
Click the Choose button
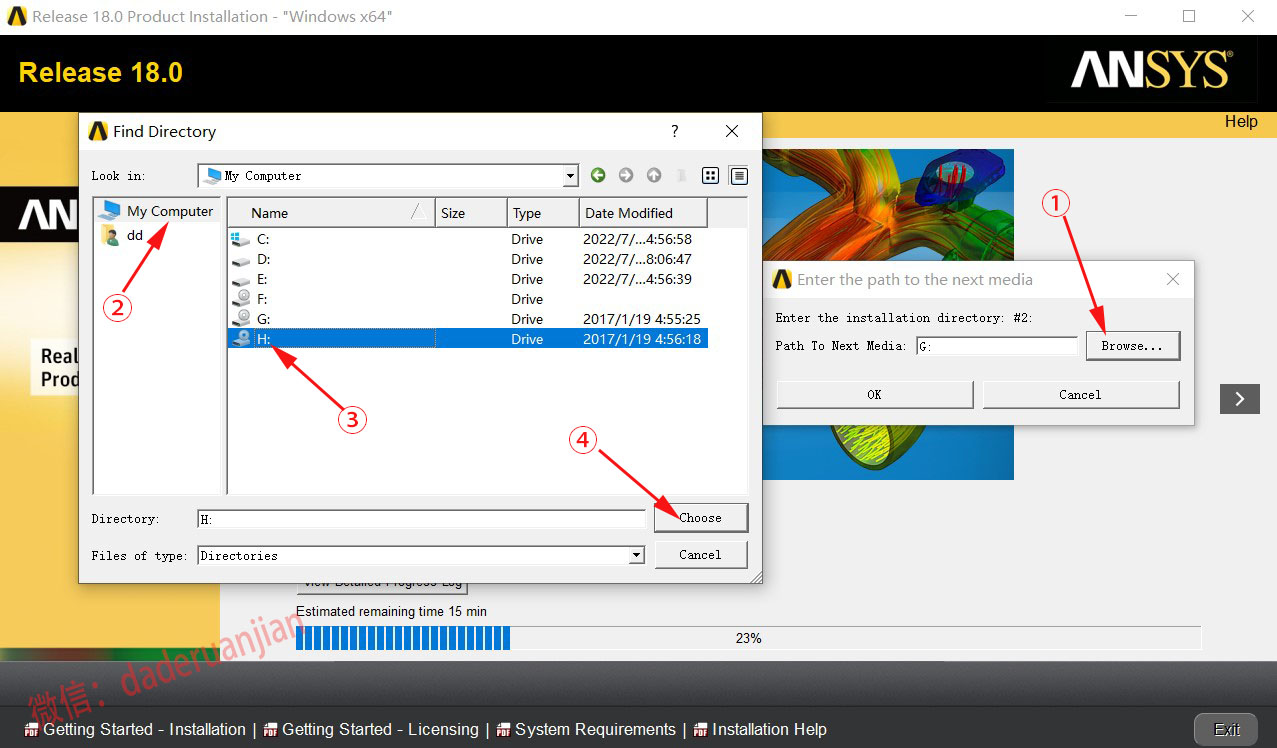pyautogui.click(x=701, y=517)
